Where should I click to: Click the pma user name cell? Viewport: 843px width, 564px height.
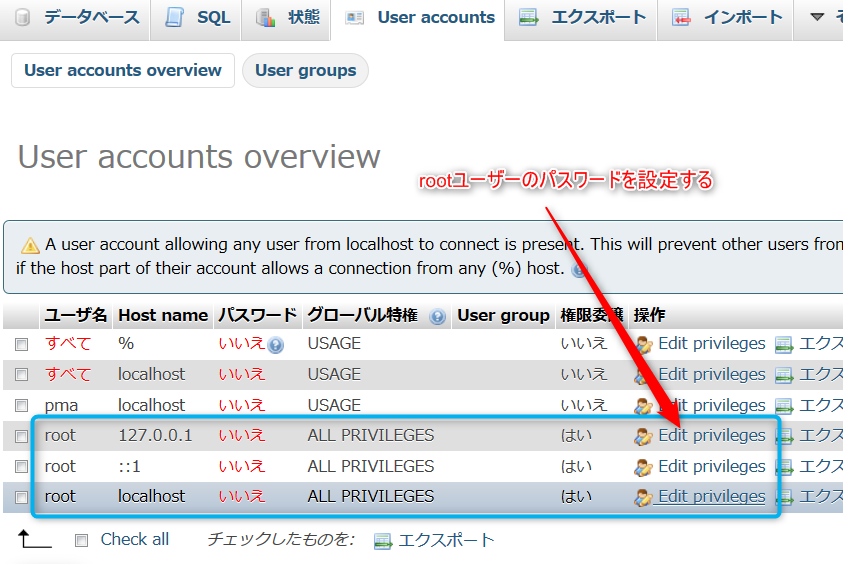[x=61, y=405]
